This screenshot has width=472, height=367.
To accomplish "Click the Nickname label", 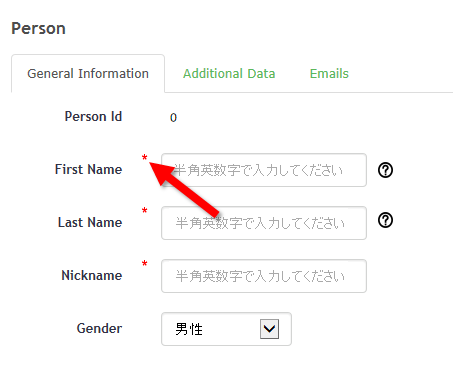I will click(x=92, y=275).
